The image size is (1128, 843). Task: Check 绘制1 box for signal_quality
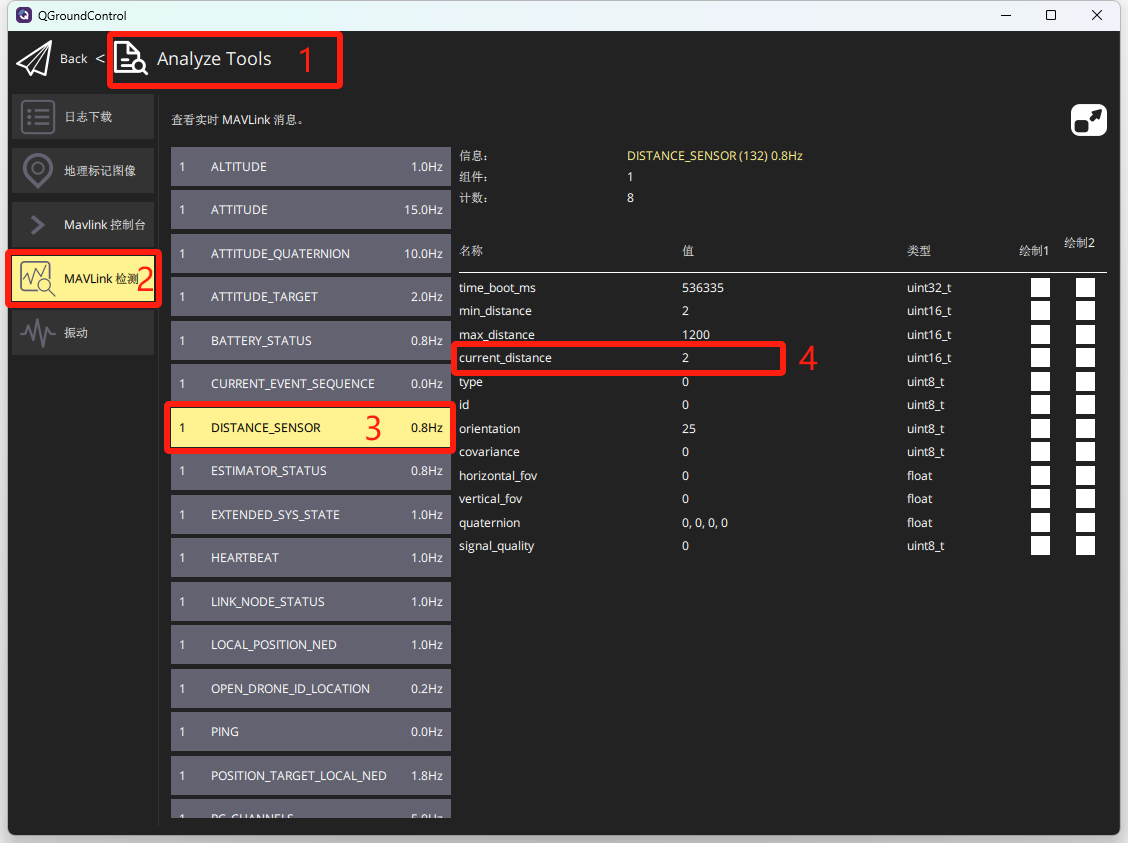tap(1040, 546)
